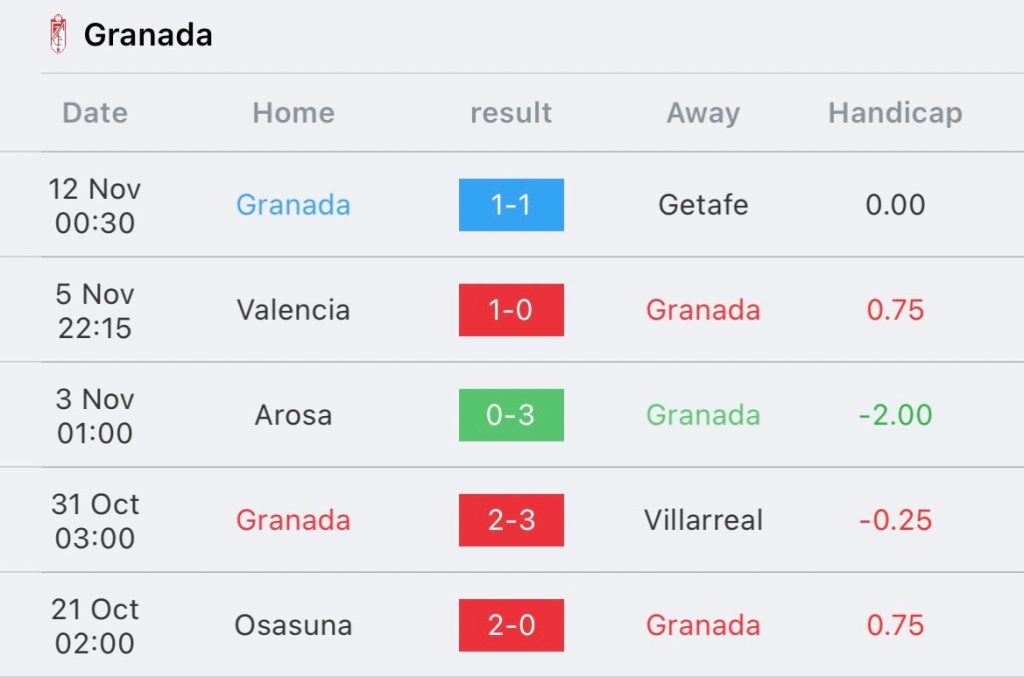The width and height of the screenshot is (1024, 677).
Task: Open the red 1-0 Valencia result badge
Action: click(511, 310)
